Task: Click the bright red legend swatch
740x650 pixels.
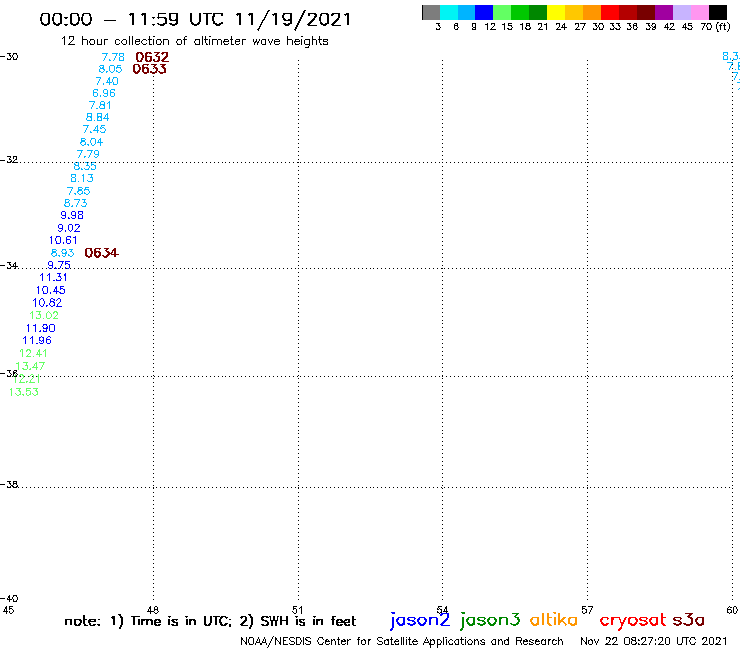Action: click(610, 12)
